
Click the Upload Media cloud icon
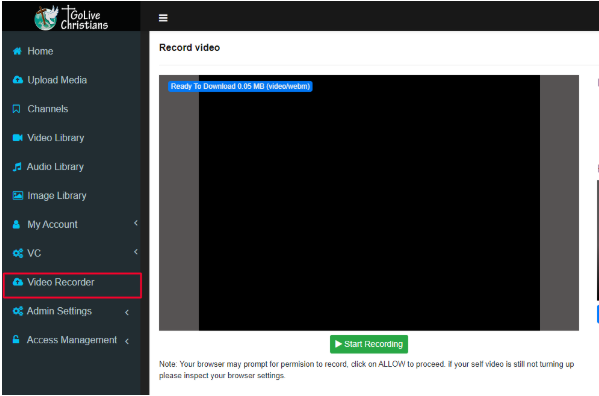tap(18, 80)
